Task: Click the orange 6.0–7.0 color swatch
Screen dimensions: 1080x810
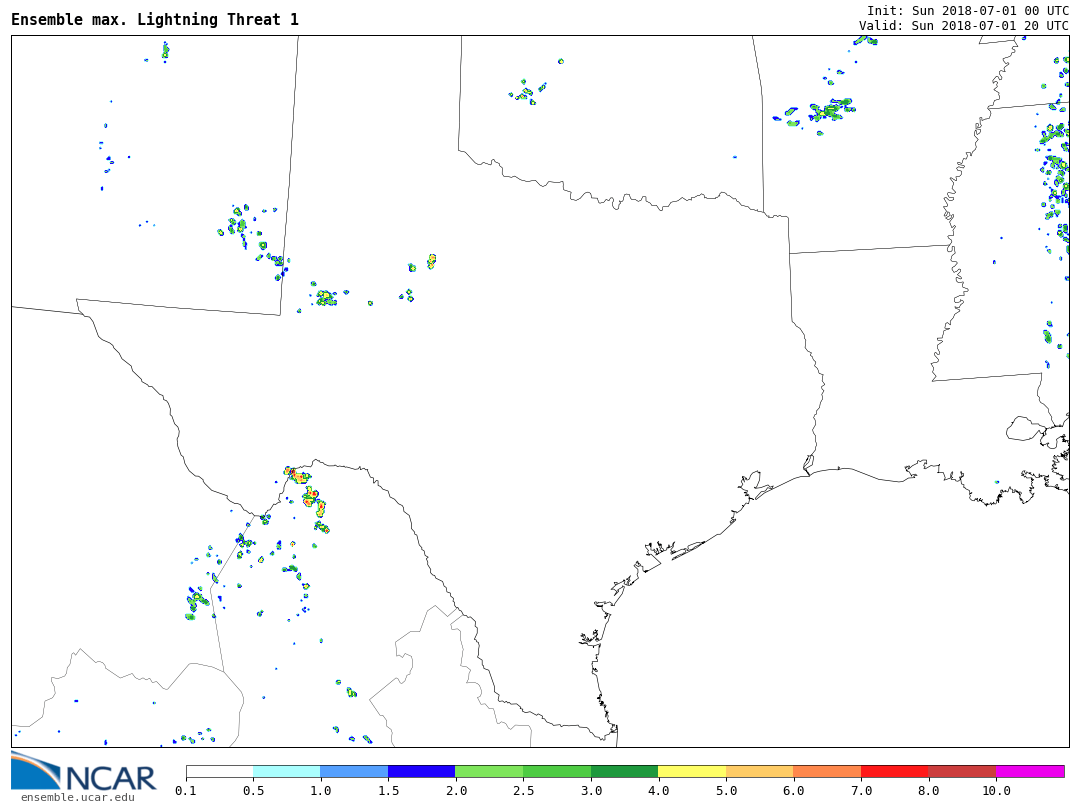Action: tap(827, 771)
